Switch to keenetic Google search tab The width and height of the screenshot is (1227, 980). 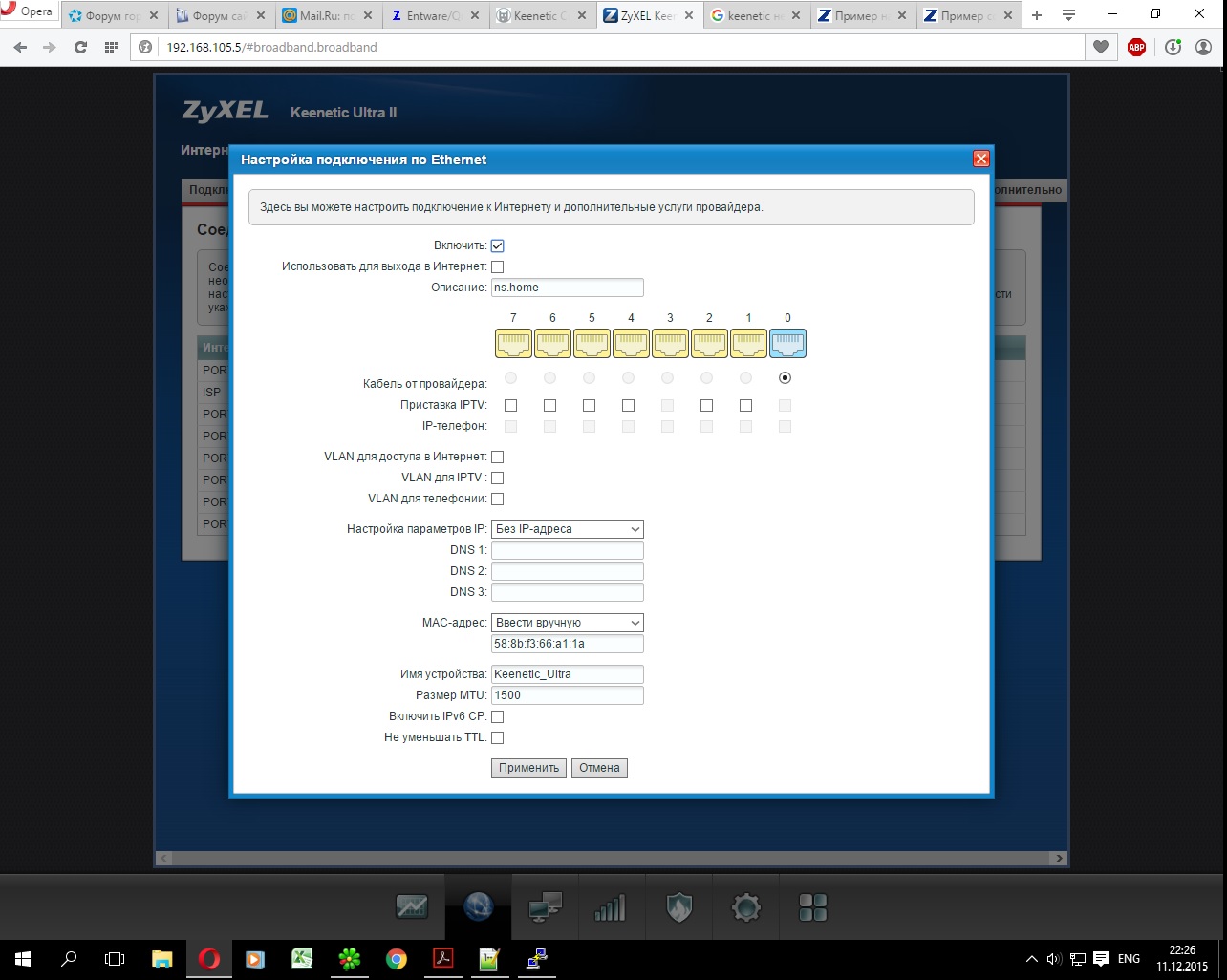(755, 15)
